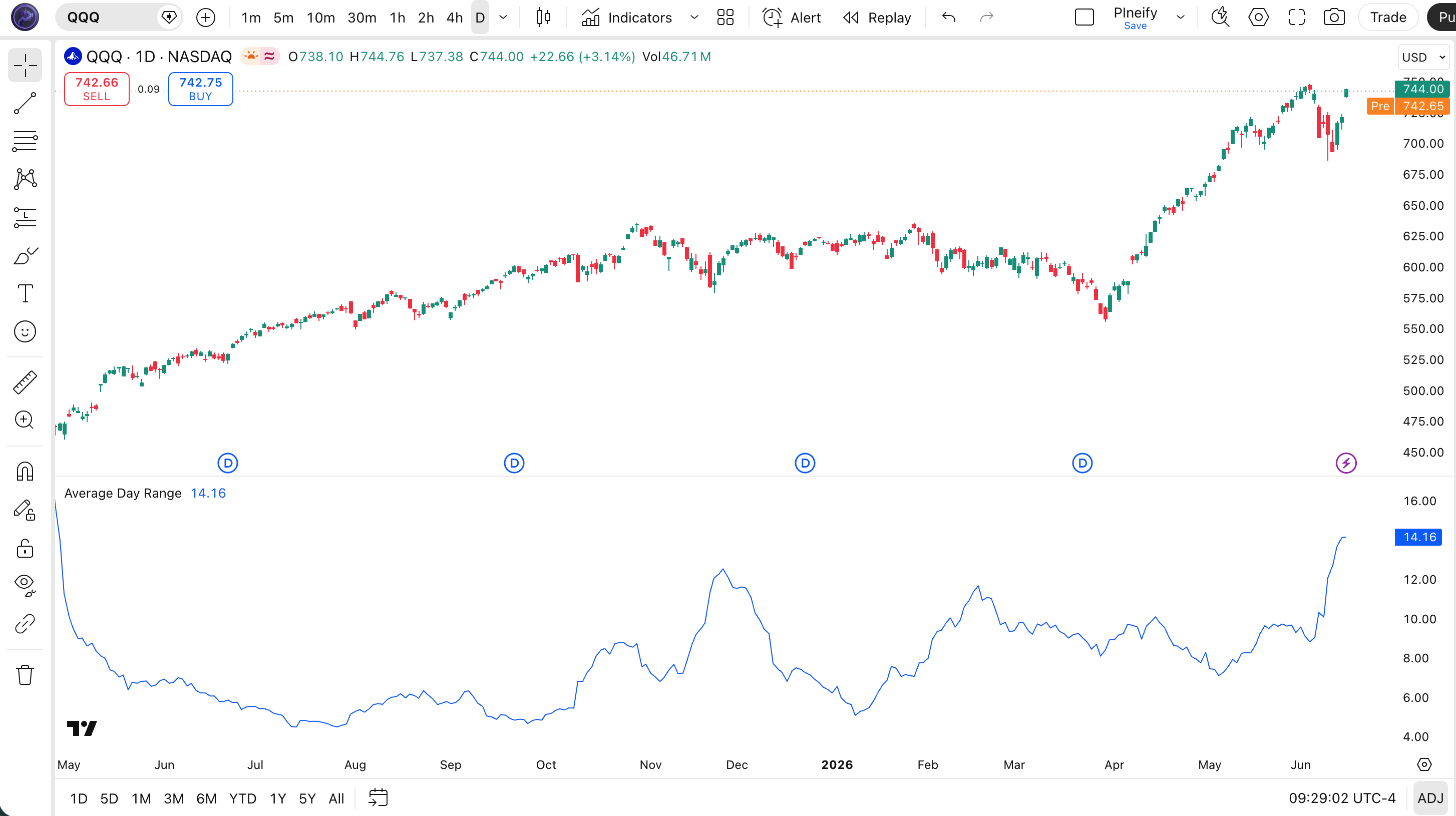The image size is (1456, 816).
Task: Start bar Replay mode
Action: pyautogui.click(x=877, y=18)
